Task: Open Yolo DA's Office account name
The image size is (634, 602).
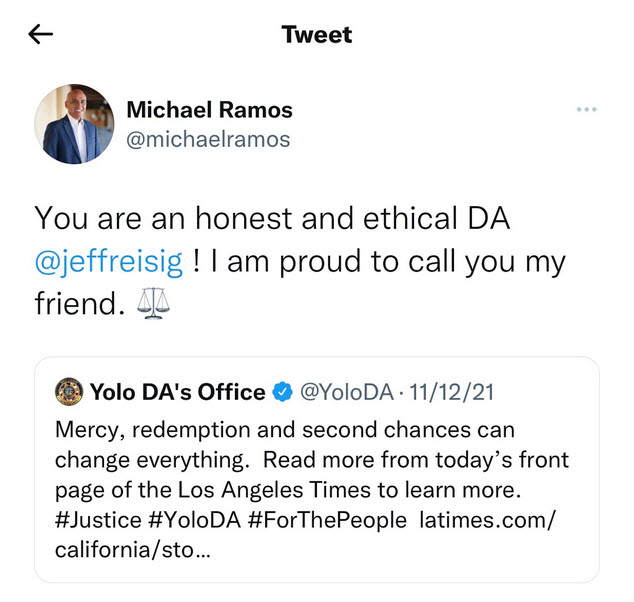Action: click(x=177, y=392)
